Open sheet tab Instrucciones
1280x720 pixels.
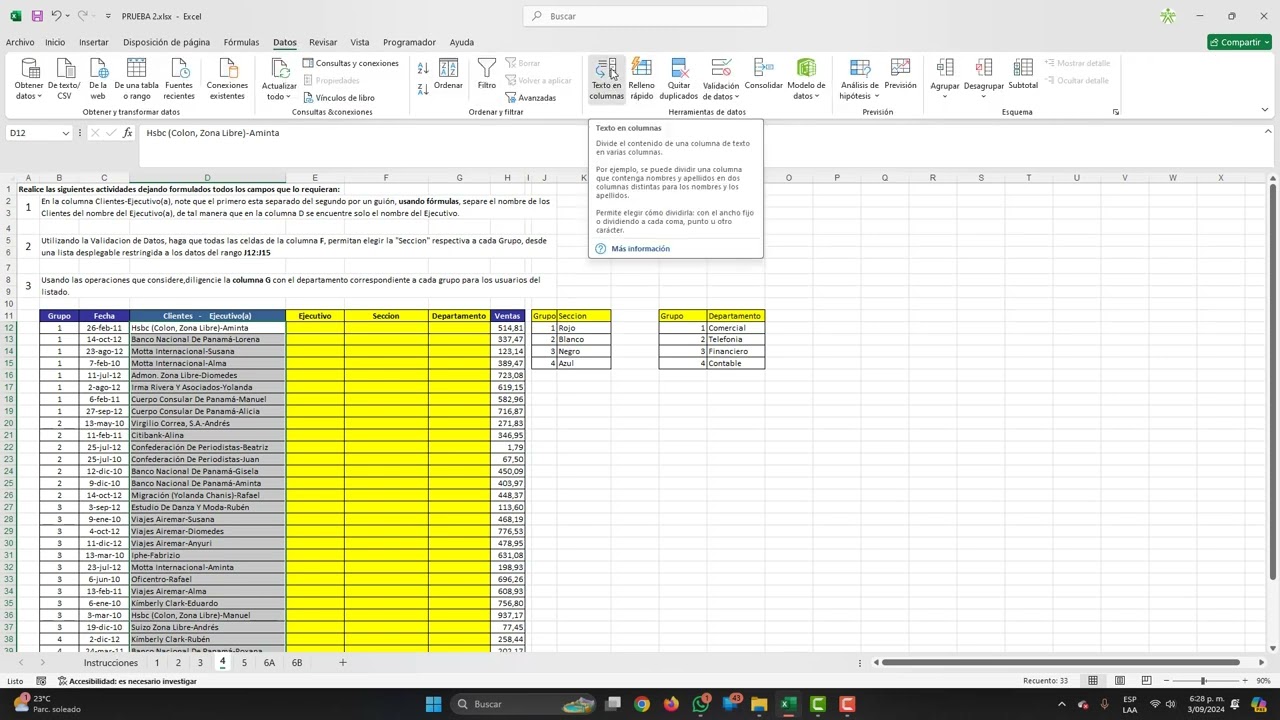coord(111,662)
